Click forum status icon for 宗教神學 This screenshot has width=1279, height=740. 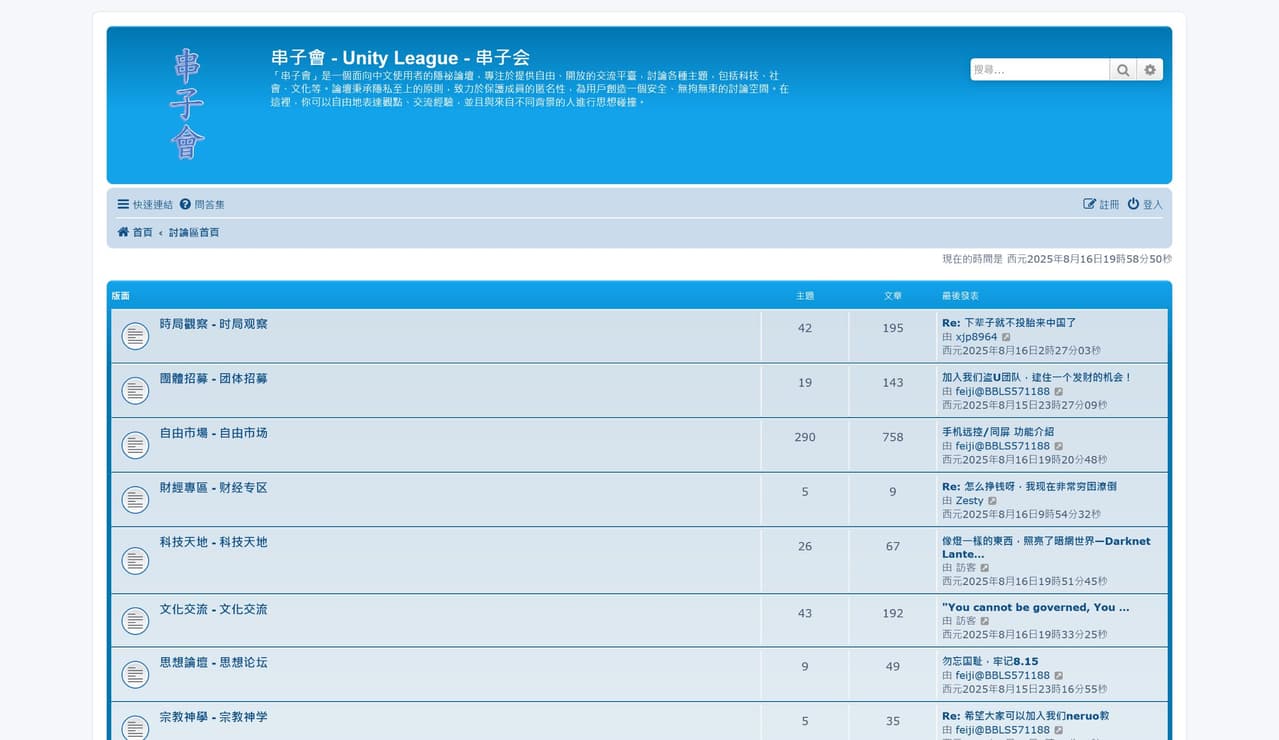(x=135, y=728)
